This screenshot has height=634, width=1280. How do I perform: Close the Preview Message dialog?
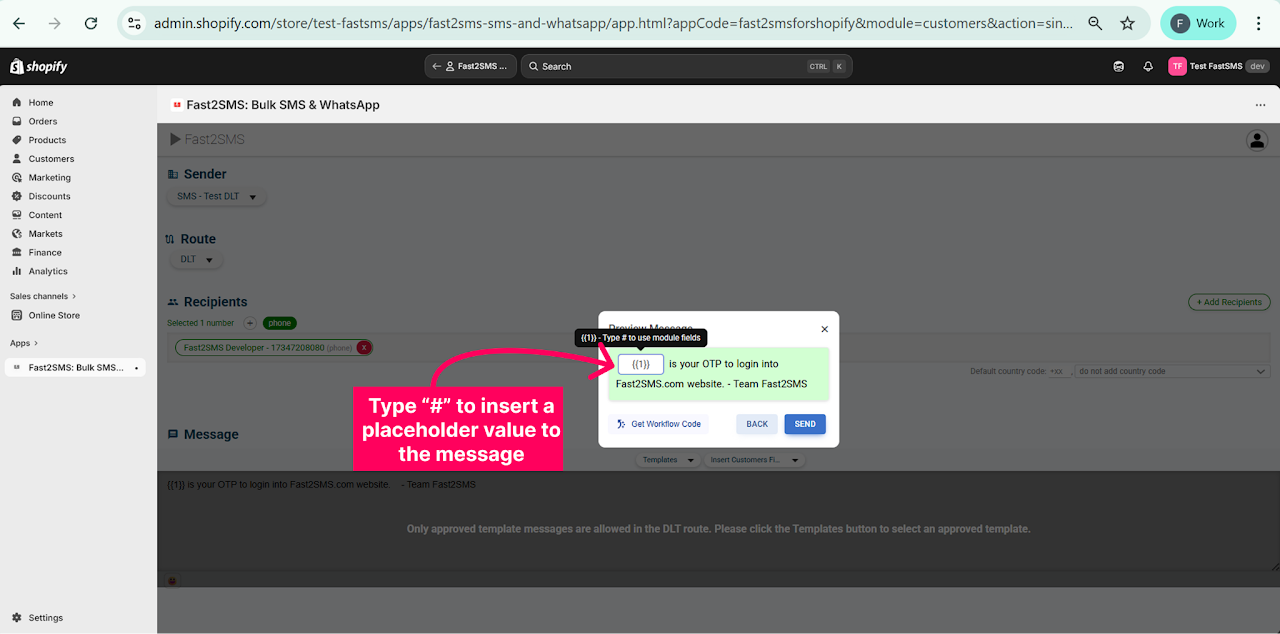click(x=824, y=329)
